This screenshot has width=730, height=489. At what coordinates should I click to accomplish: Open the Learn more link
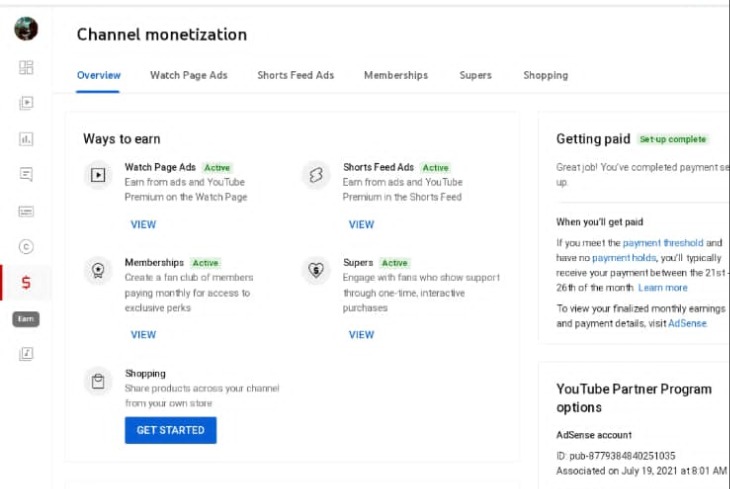click(x=662, y=288)
